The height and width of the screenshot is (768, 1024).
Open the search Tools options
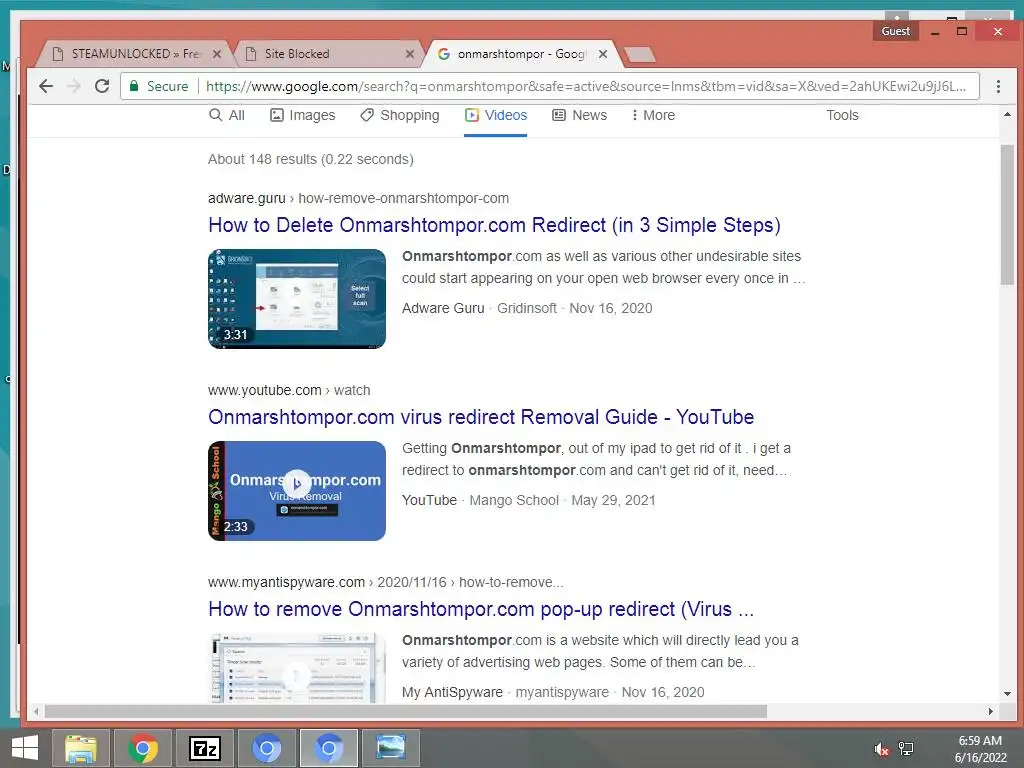(x=842, y=116)
